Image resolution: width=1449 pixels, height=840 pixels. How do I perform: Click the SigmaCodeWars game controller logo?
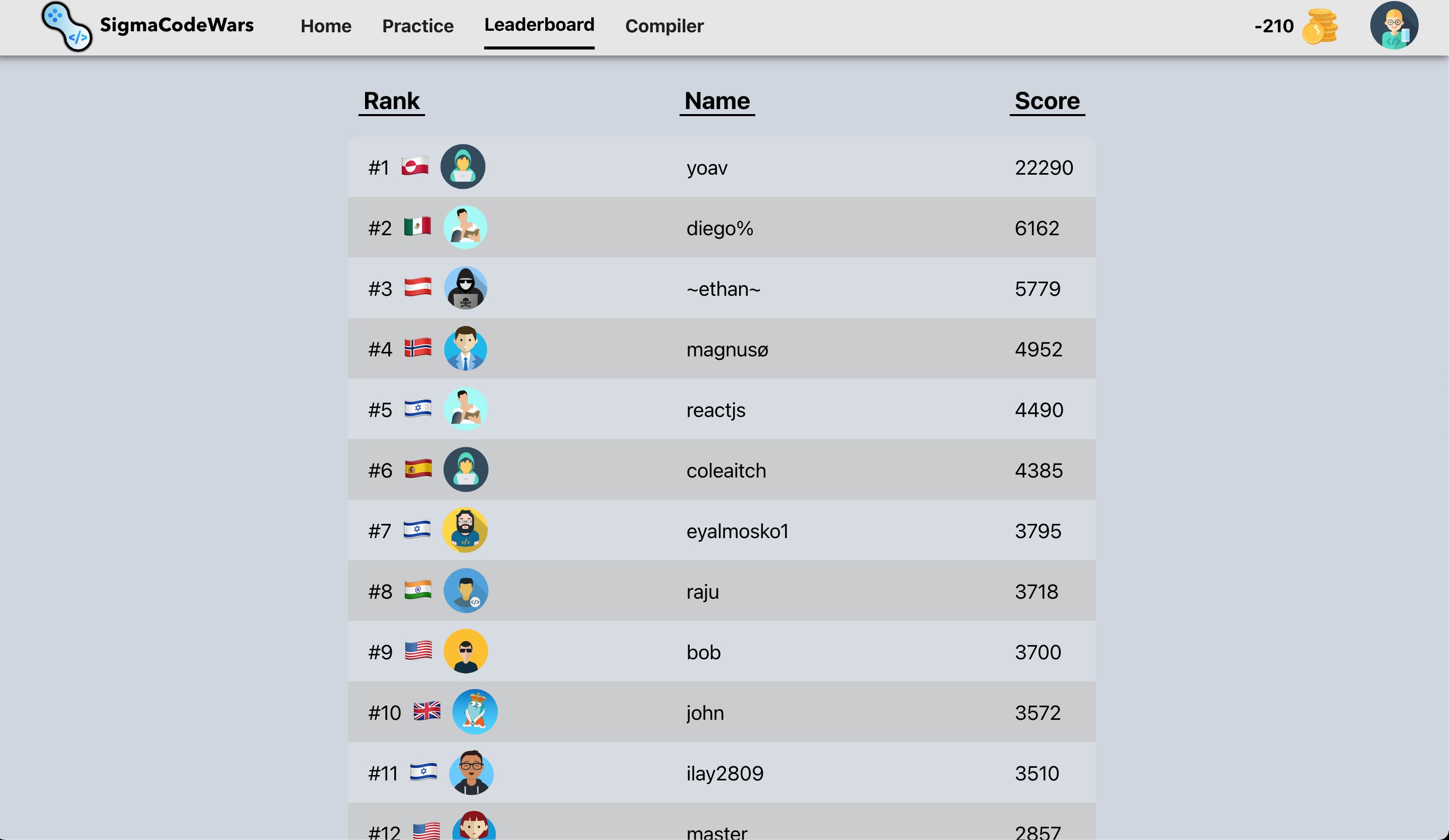tap(66, 26)
